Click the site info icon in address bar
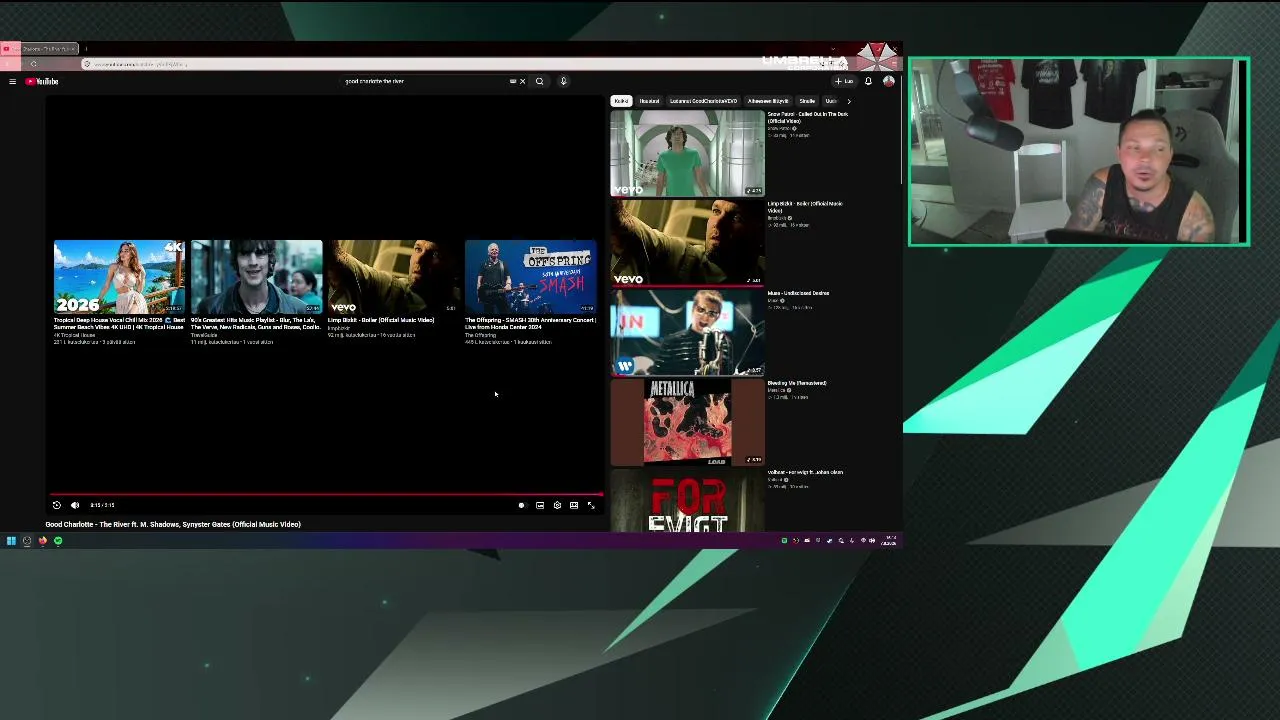Screen dimensions: 1280x720 coord(87,64)
